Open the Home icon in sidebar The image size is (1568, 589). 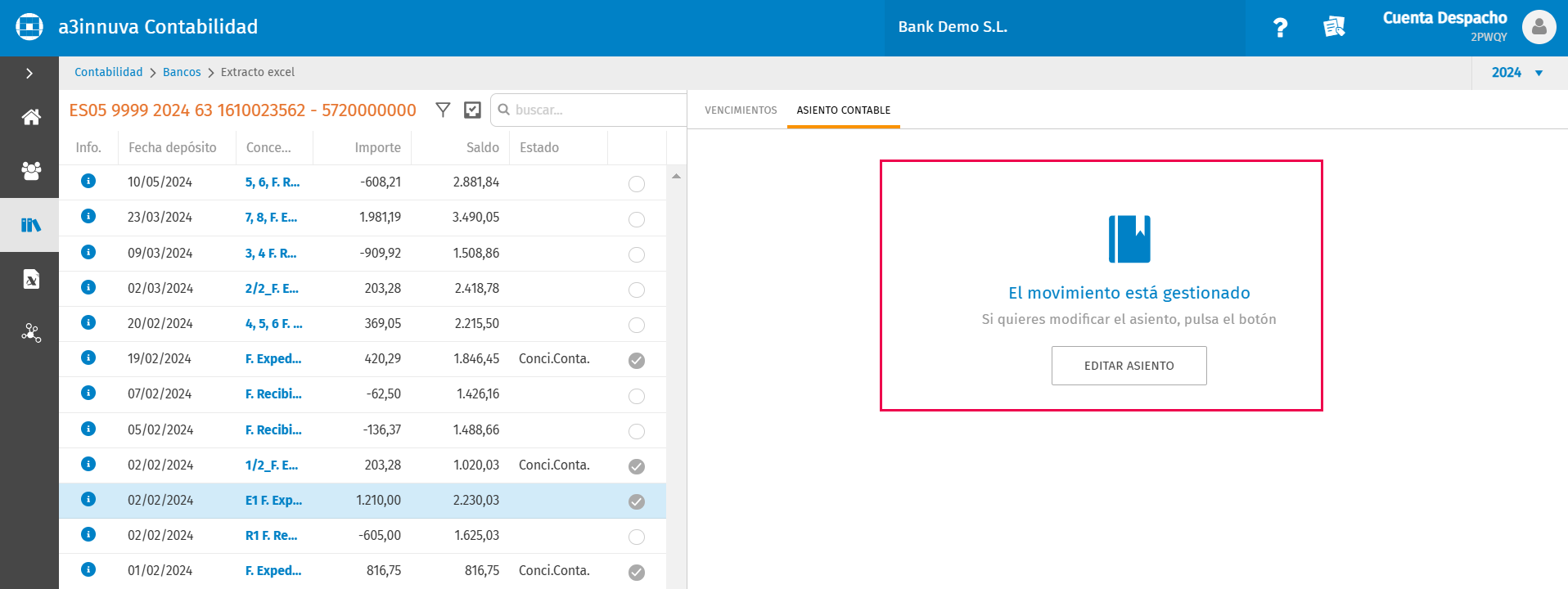point(31,117)
